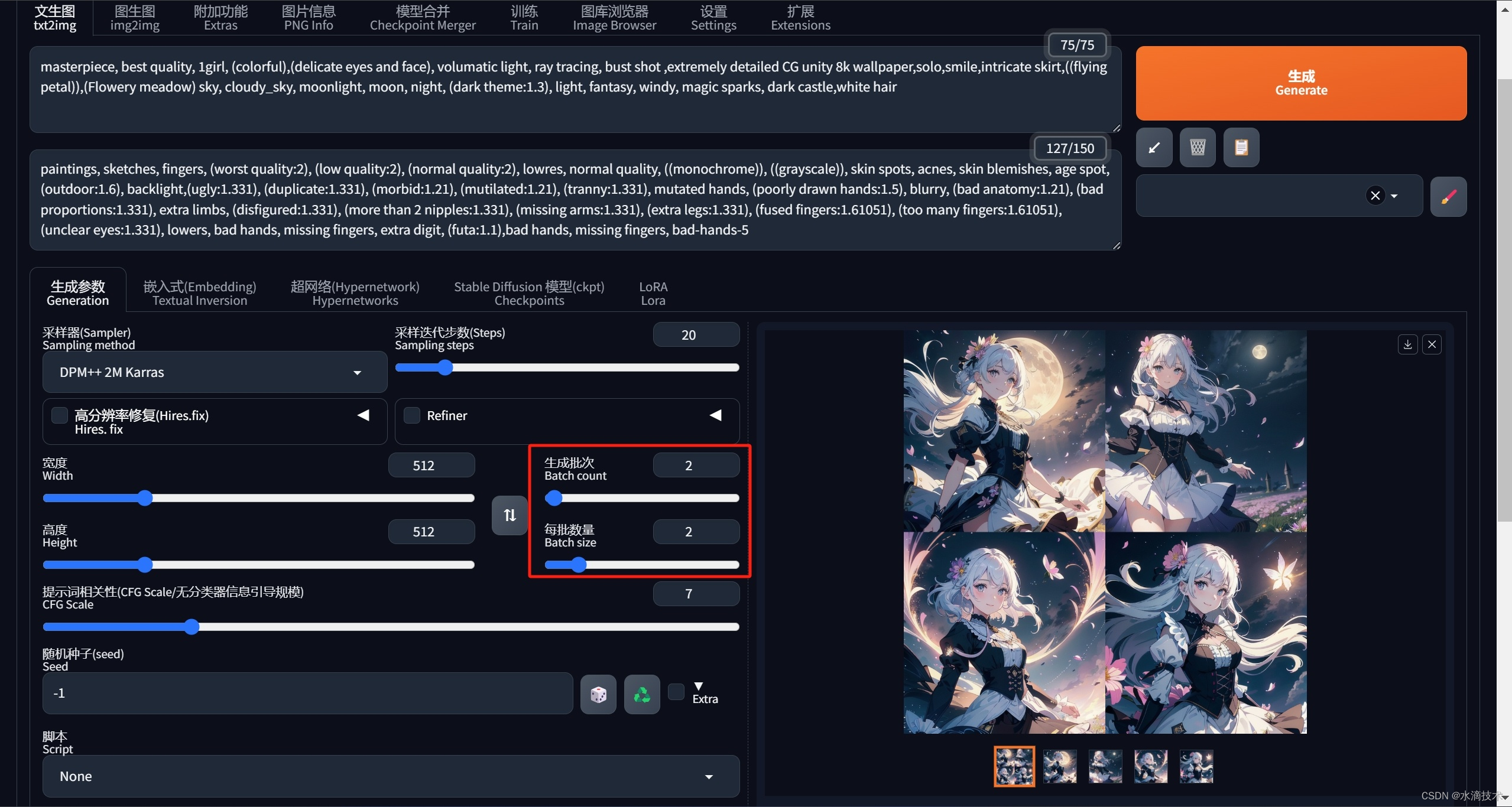This screenshot has height=807, width=1512.
Task: Select the fourth thumbnail in gallery strip
Action: (x=1151, y=766)
